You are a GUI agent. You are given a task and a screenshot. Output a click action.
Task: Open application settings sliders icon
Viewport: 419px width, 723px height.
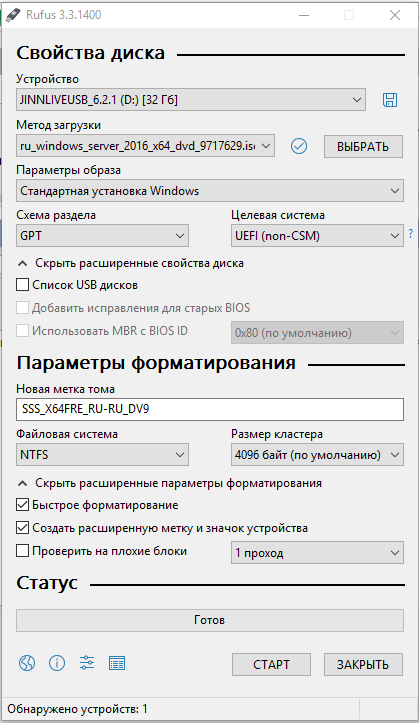pyautogui.click(x=87, y=663)
